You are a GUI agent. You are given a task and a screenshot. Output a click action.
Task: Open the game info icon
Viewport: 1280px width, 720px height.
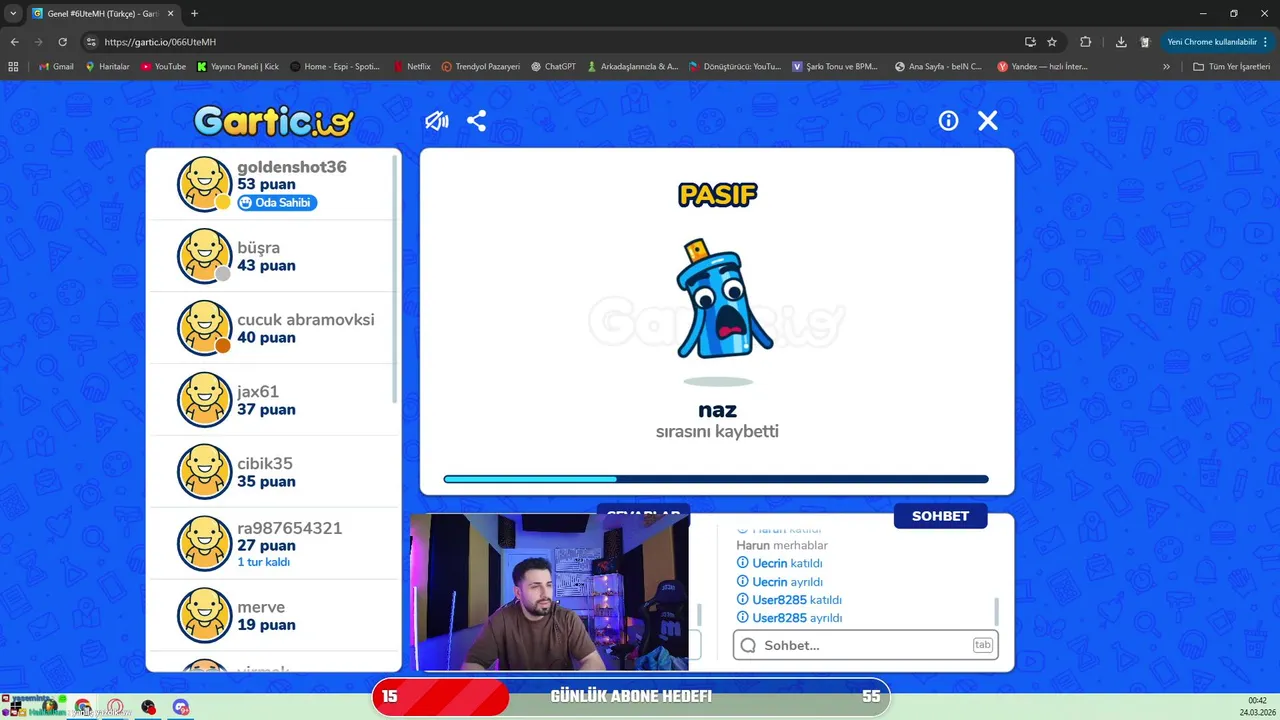(x=948, y=121)
